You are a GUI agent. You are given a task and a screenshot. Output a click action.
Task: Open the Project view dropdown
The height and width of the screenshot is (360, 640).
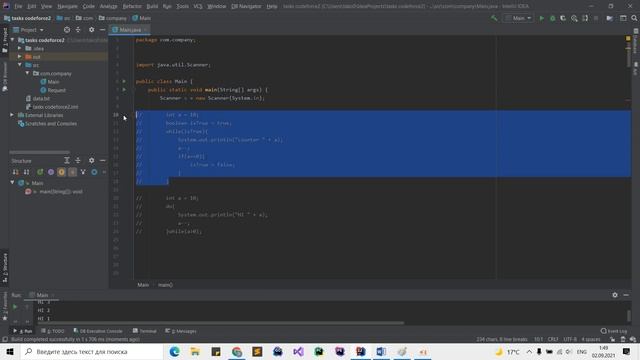[28, 30]
